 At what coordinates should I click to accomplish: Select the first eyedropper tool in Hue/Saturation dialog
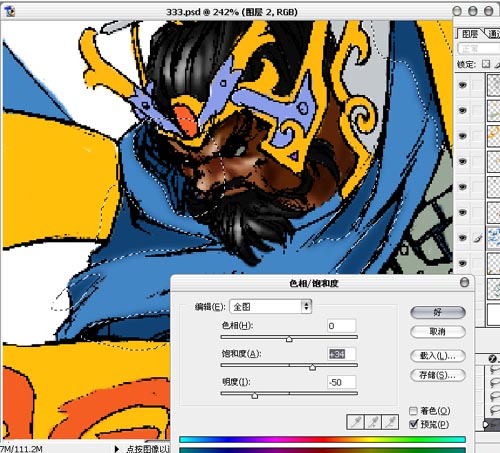[356, 422]
